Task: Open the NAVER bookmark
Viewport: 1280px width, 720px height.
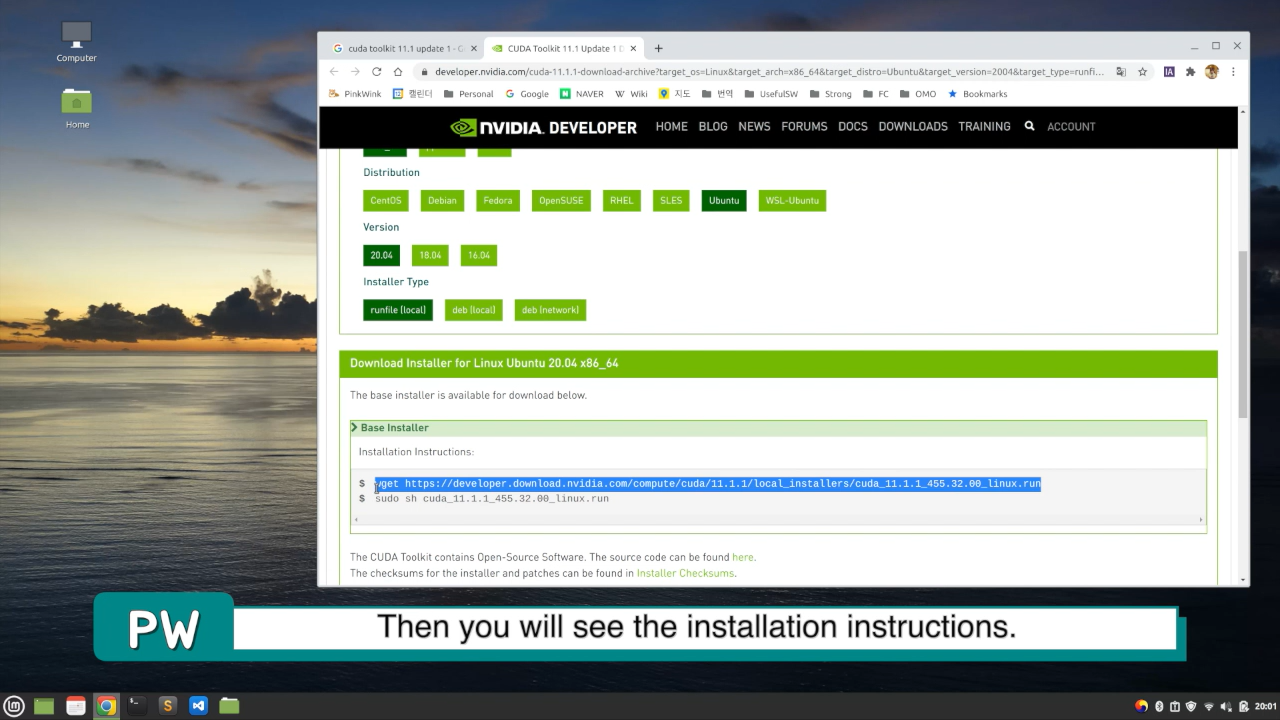Action: tap(582, 94)
